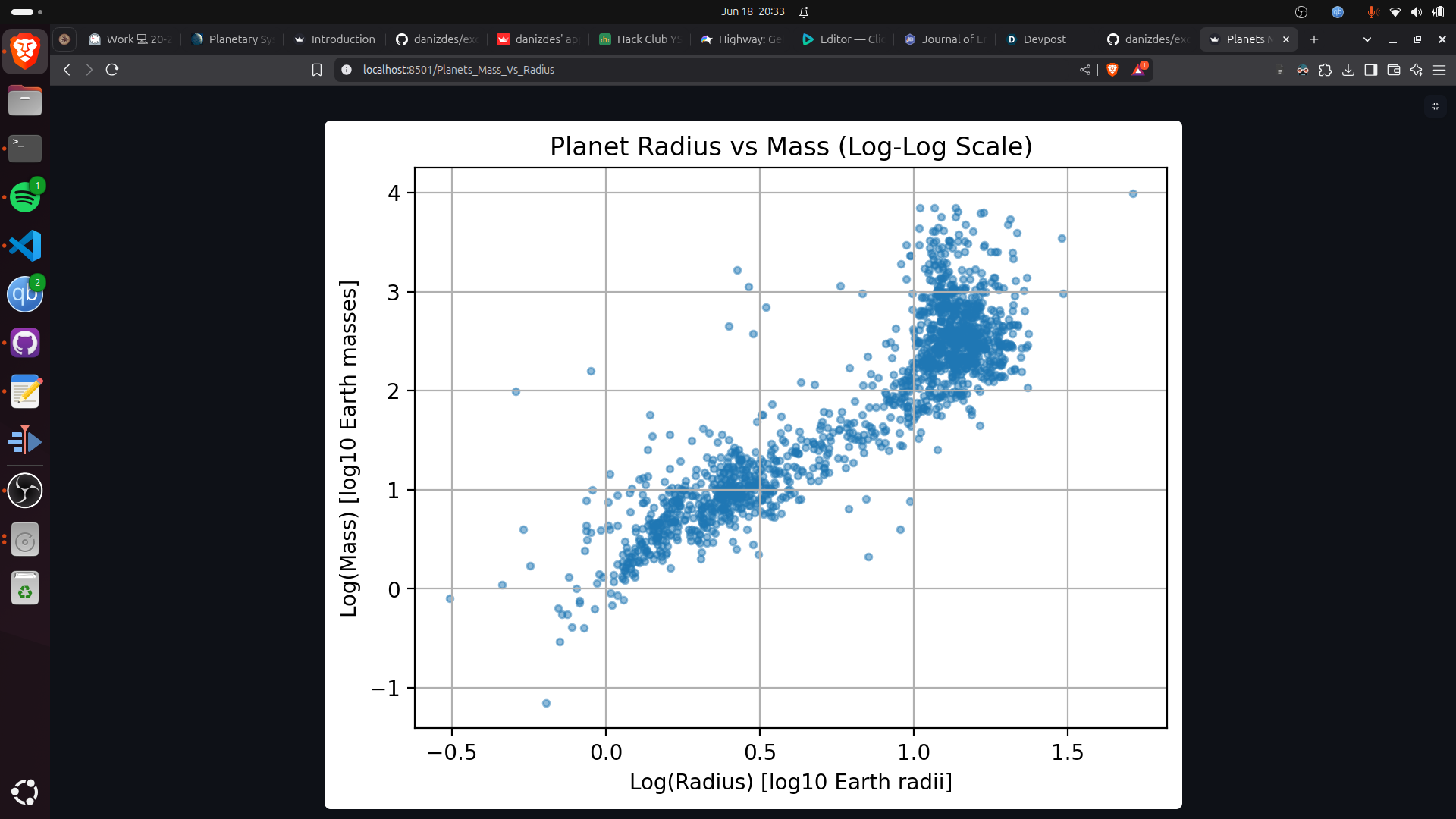Toggle the notification bell in top bar
This screenshot has height=819, width=1456.
[x=804, y=12]
